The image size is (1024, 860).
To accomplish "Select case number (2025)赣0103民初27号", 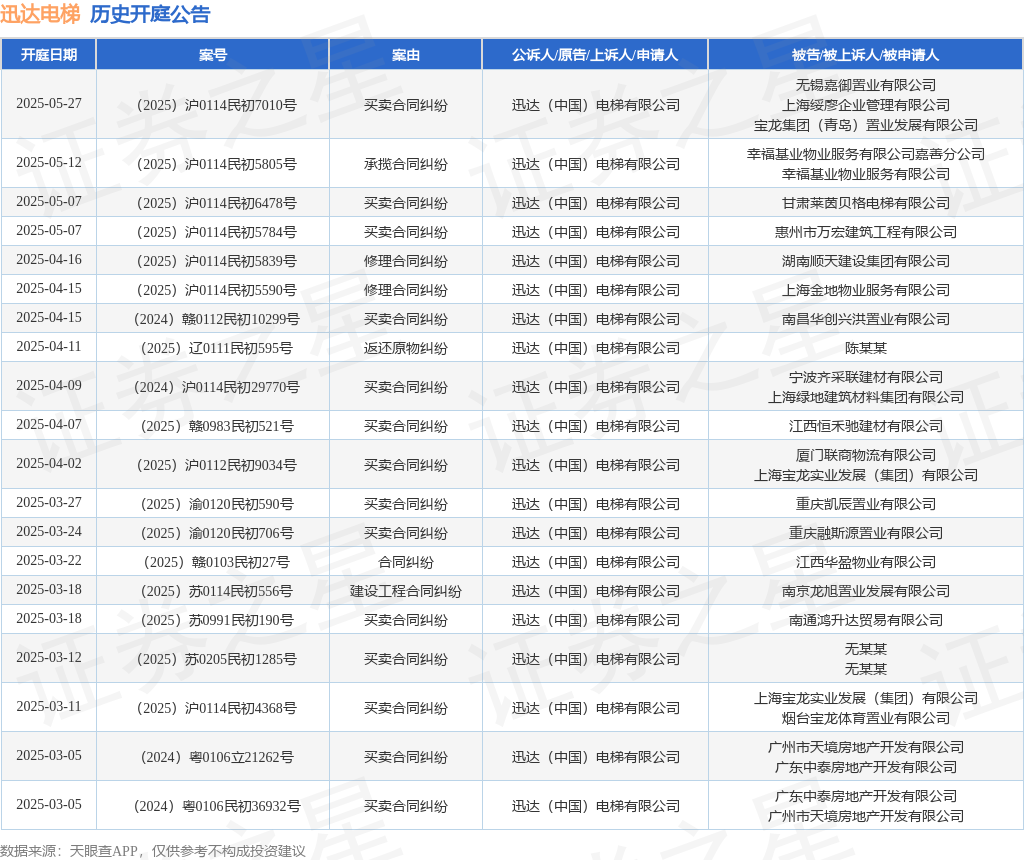I will coord(216,562).
